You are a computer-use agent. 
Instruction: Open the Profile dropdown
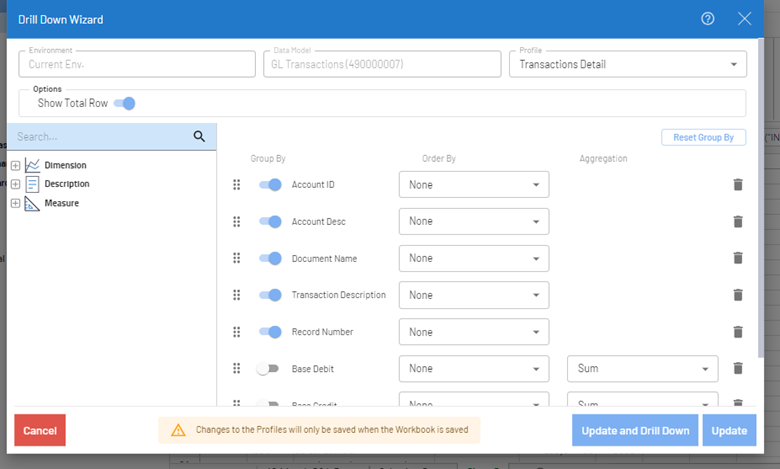pos(627,65)
